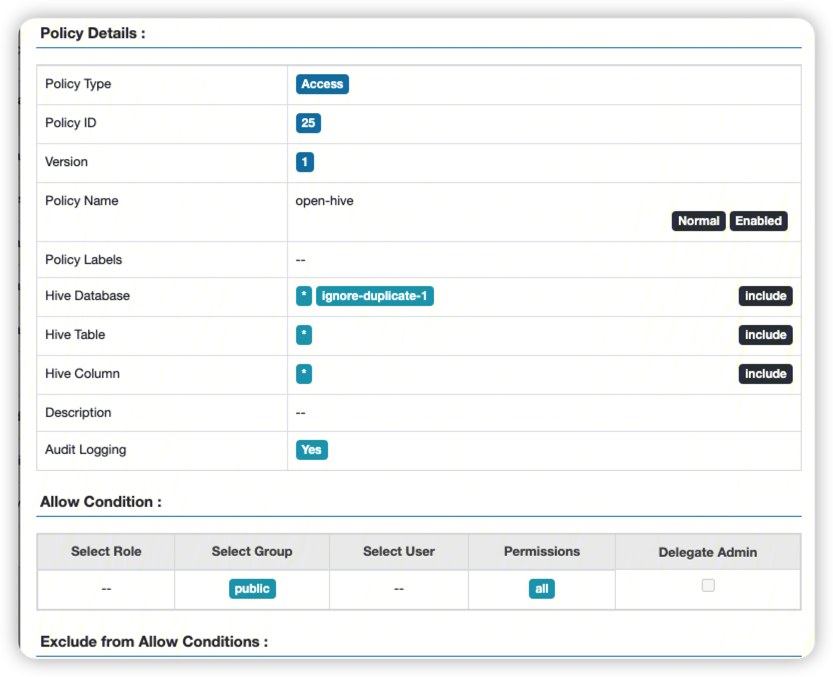Click the Access policy type badge
833x677 pixels.
322,84
